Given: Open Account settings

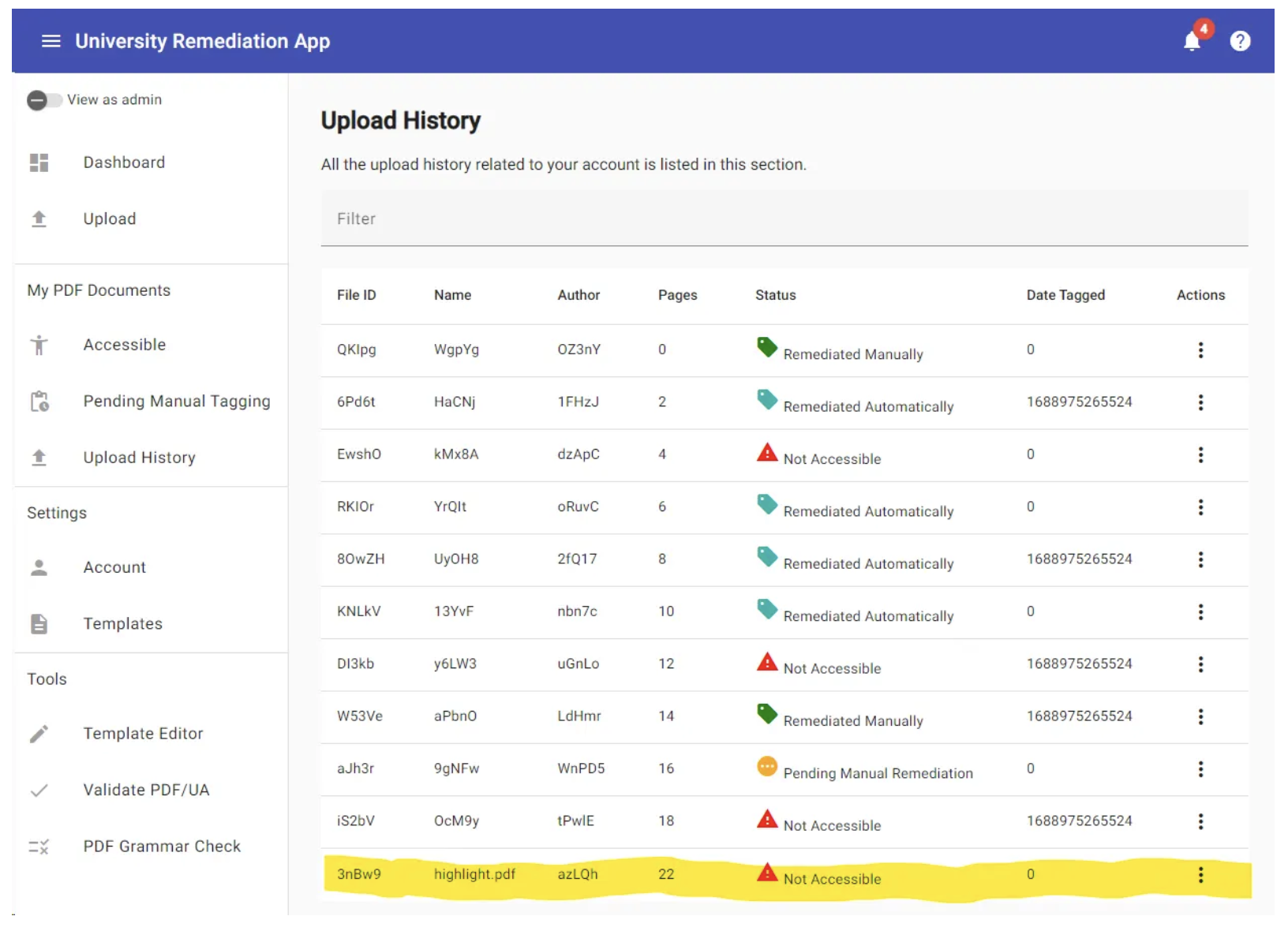Looking at the screenshot, I should tap(114, 567).
